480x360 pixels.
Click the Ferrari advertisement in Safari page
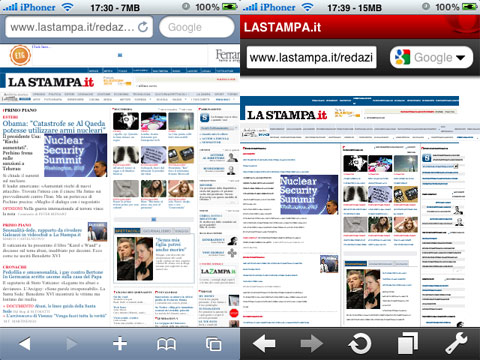click(227, 55)
